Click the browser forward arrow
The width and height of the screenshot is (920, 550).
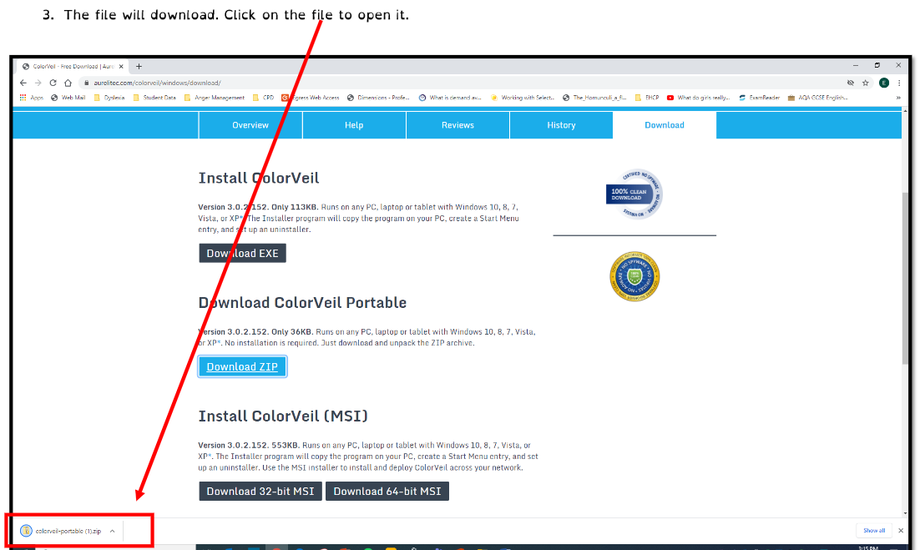pos(38,83)
